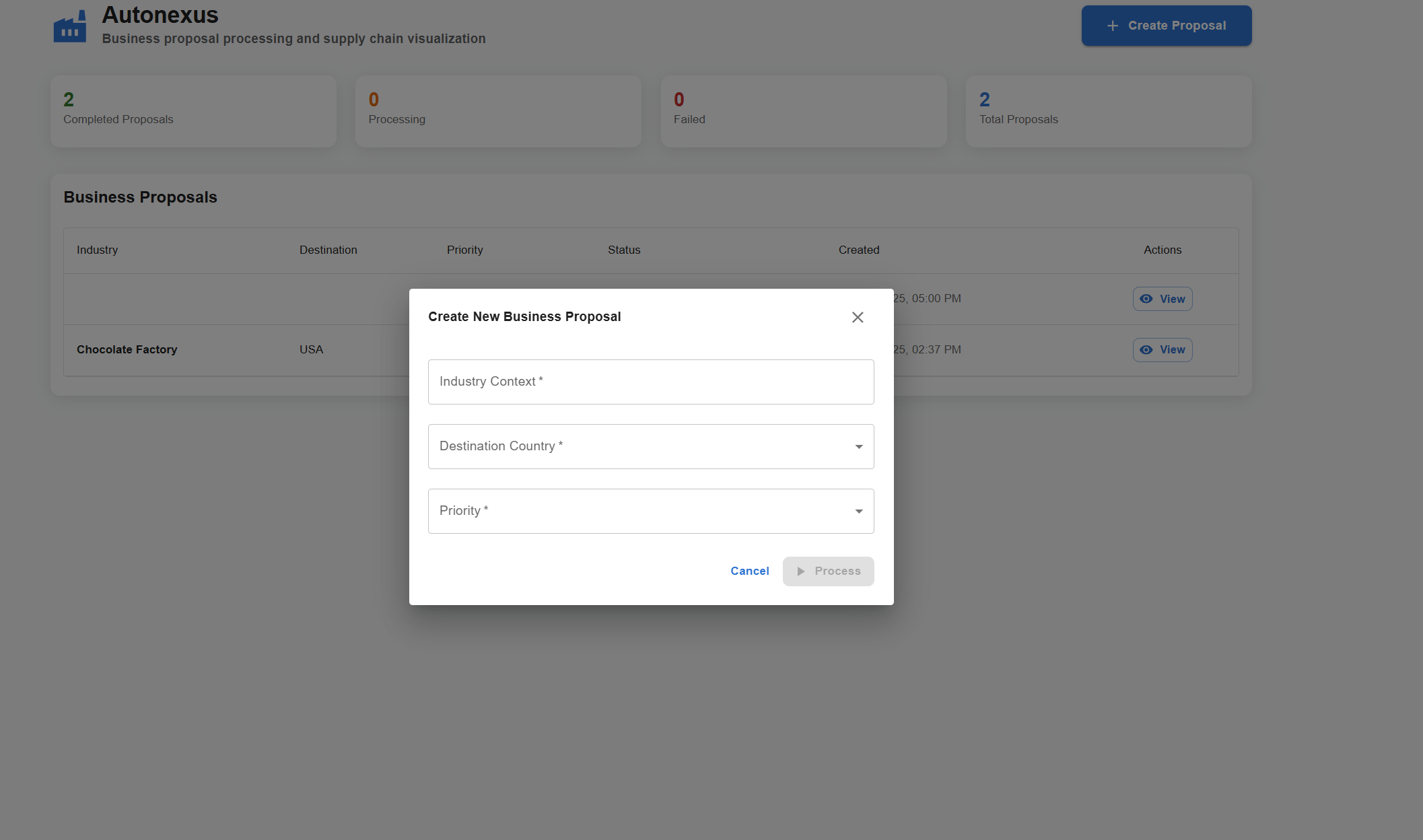1423x840 pixels.
Task: Expand Destination Country dropdown arrow
Action: point(858,447)
